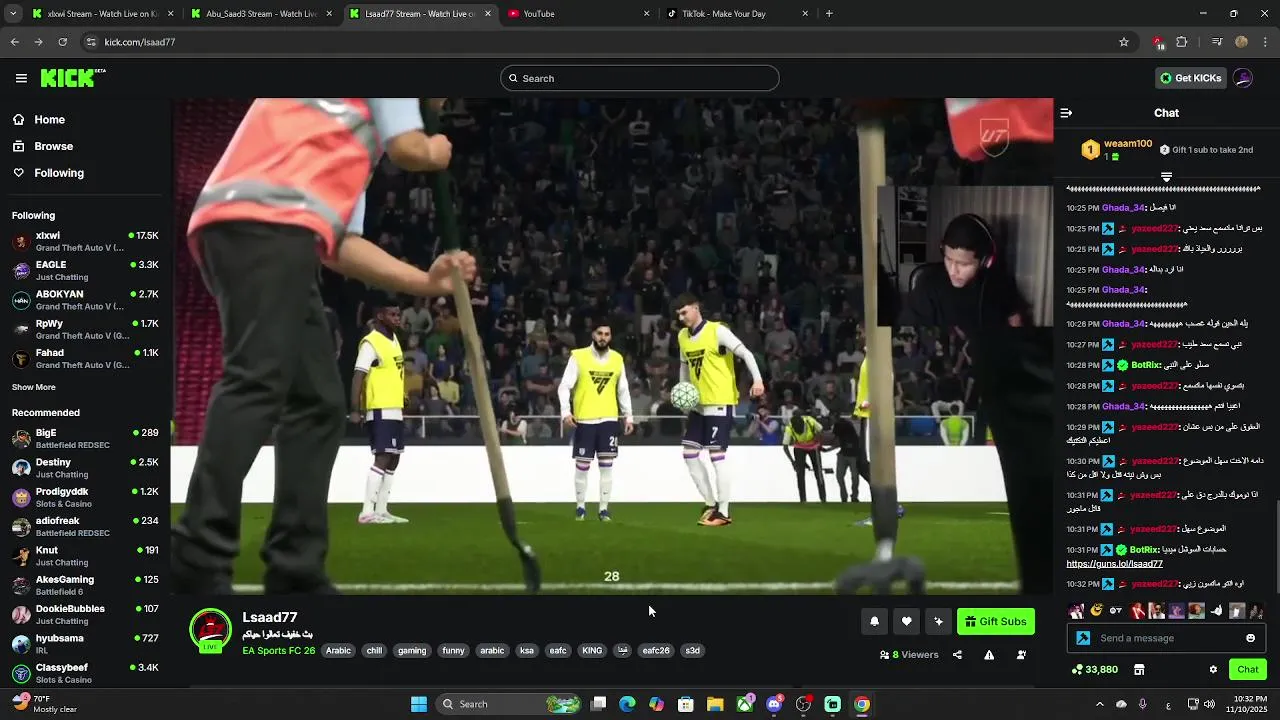Send message with the green Chat button
The width and height of the screenshot is (1280, 720).
1247,669
